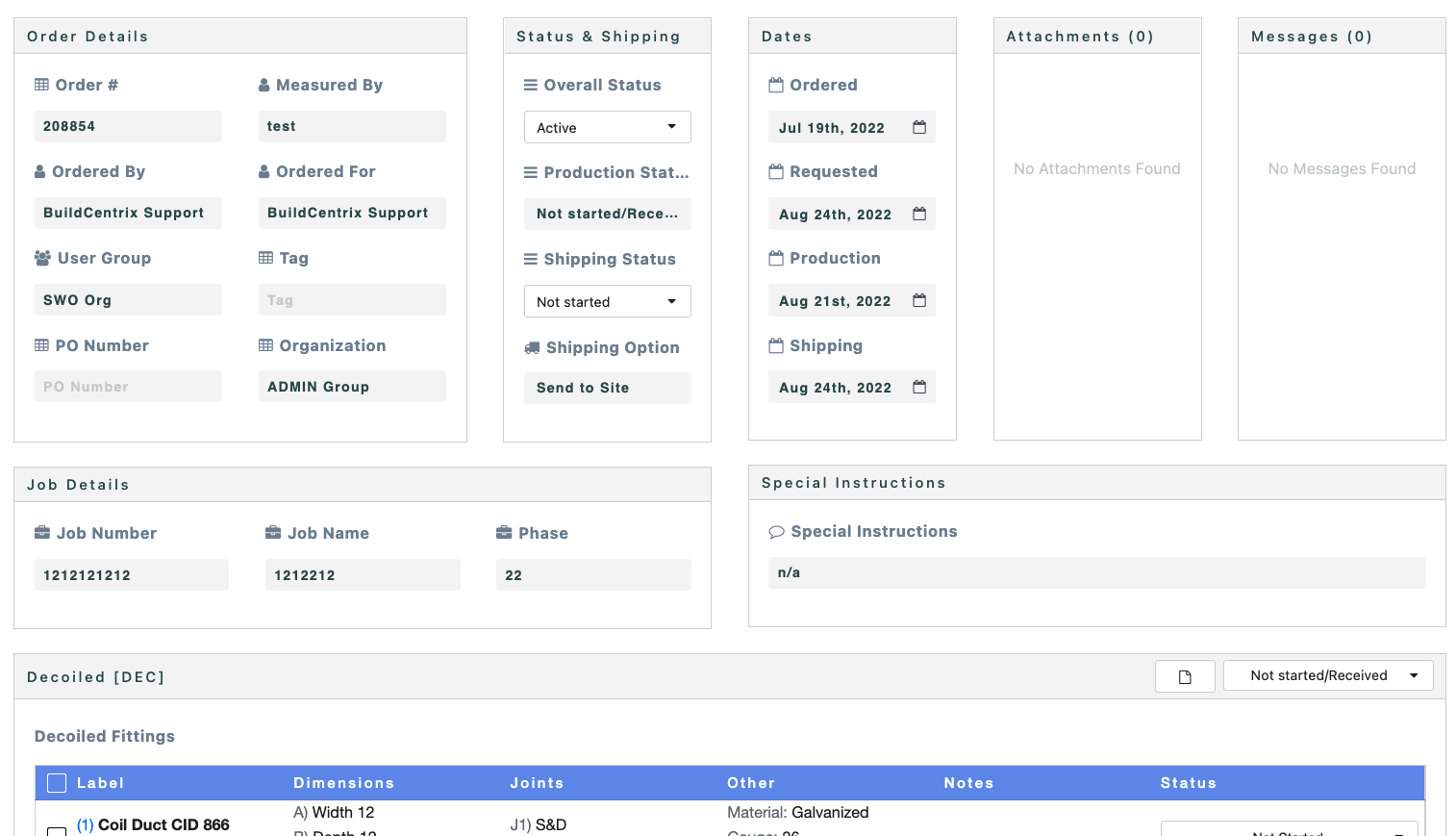Screen dimensions: 1456x836
Task: Click the grid icon next to PO Number
Action: pyautogui.click(x=41, y=345)
